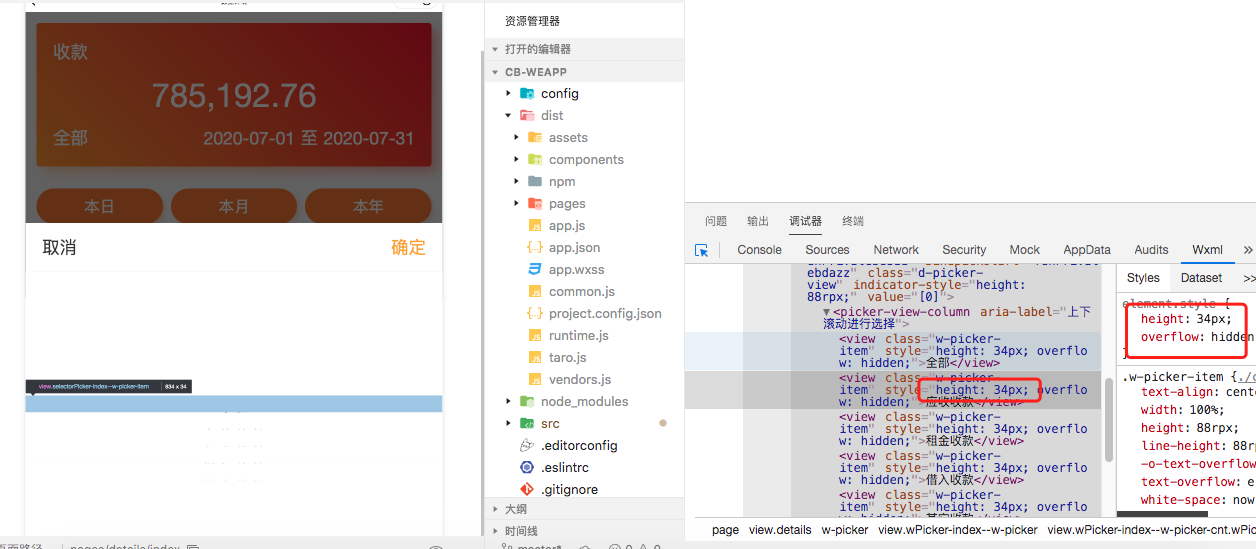
Task: Expand the node_modules folder arrow
Action: click(x=509, y=401)
